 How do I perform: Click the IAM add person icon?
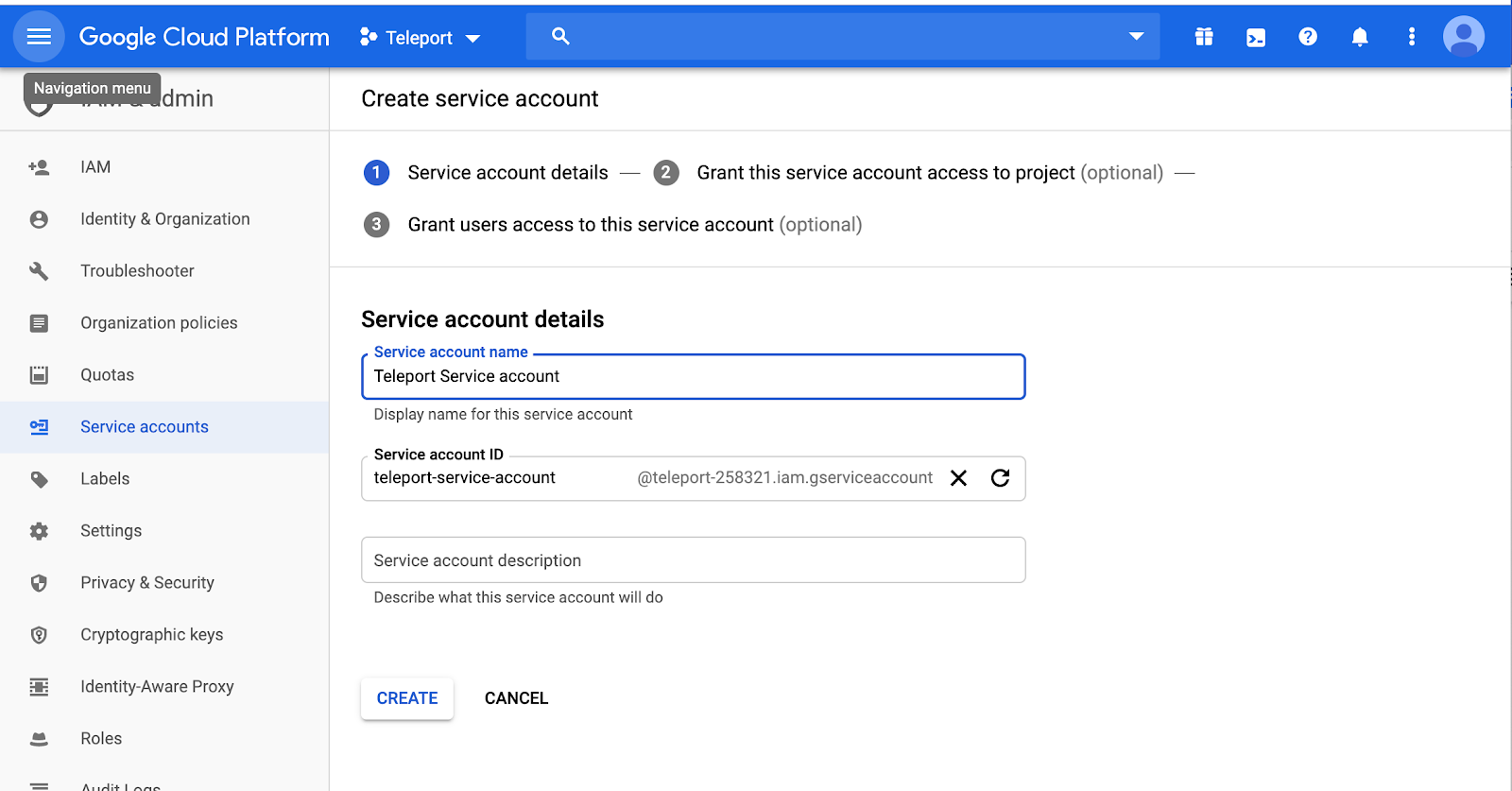point(39,167)
